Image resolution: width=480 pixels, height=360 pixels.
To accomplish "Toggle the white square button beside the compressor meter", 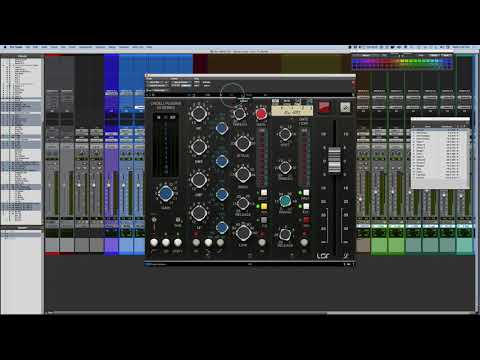I will point(264,193).
